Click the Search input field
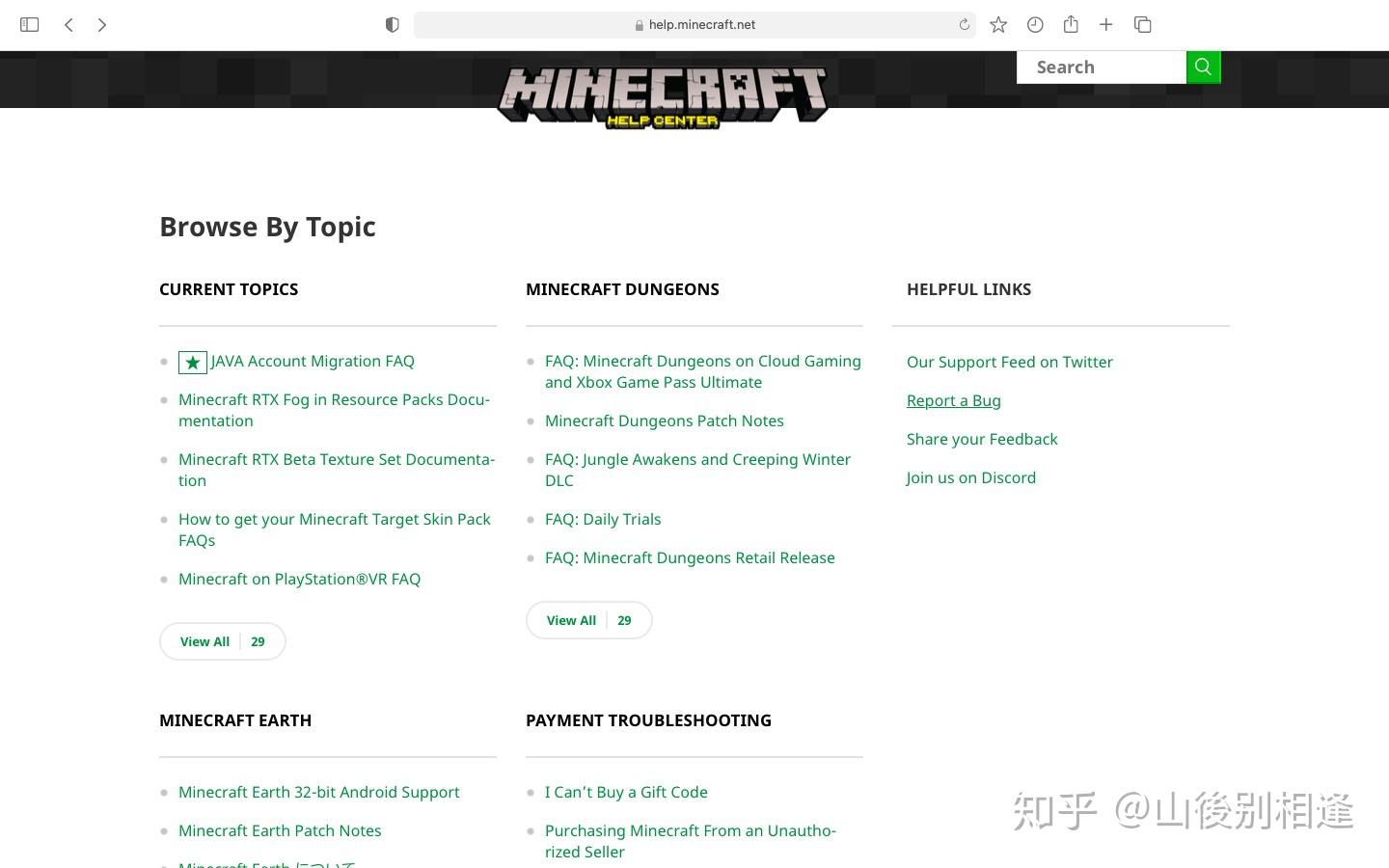Screen dimensions: 1389x868 pyautogui.click(x=1102, y=67)
